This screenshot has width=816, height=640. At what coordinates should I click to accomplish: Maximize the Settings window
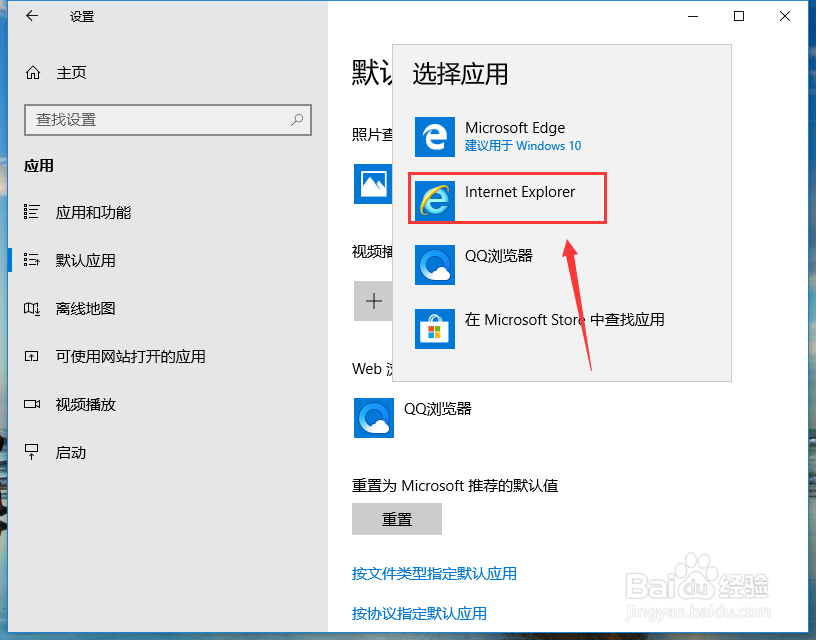[738, 16]
